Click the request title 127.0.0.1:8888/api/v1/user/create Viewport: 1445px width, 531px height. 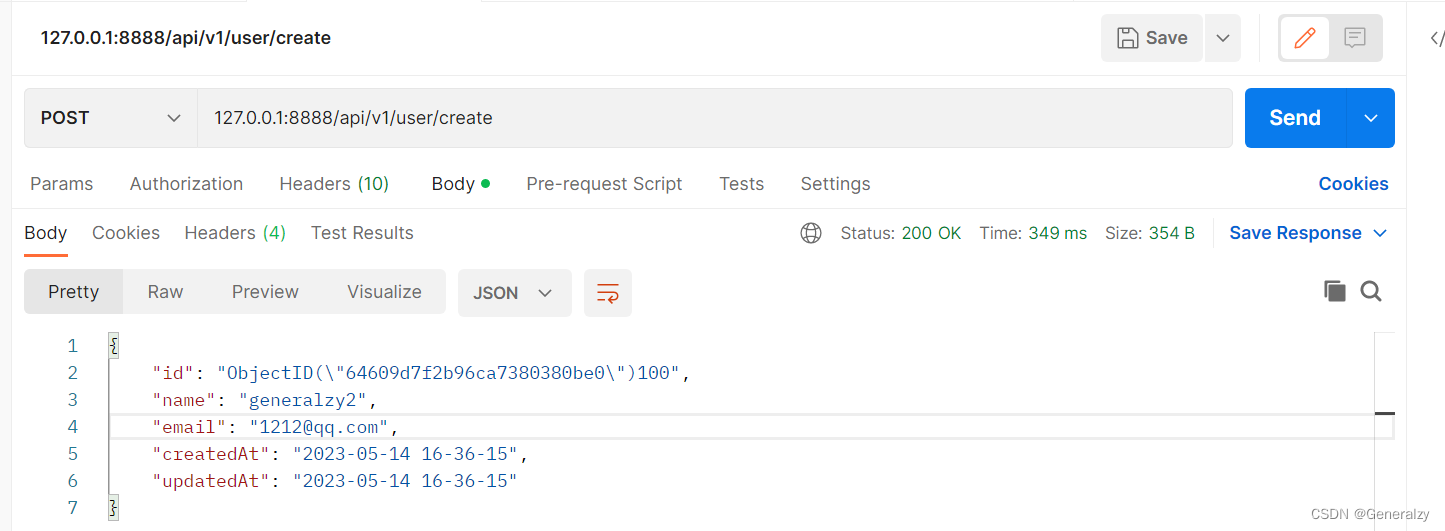(x=186, y=38)
